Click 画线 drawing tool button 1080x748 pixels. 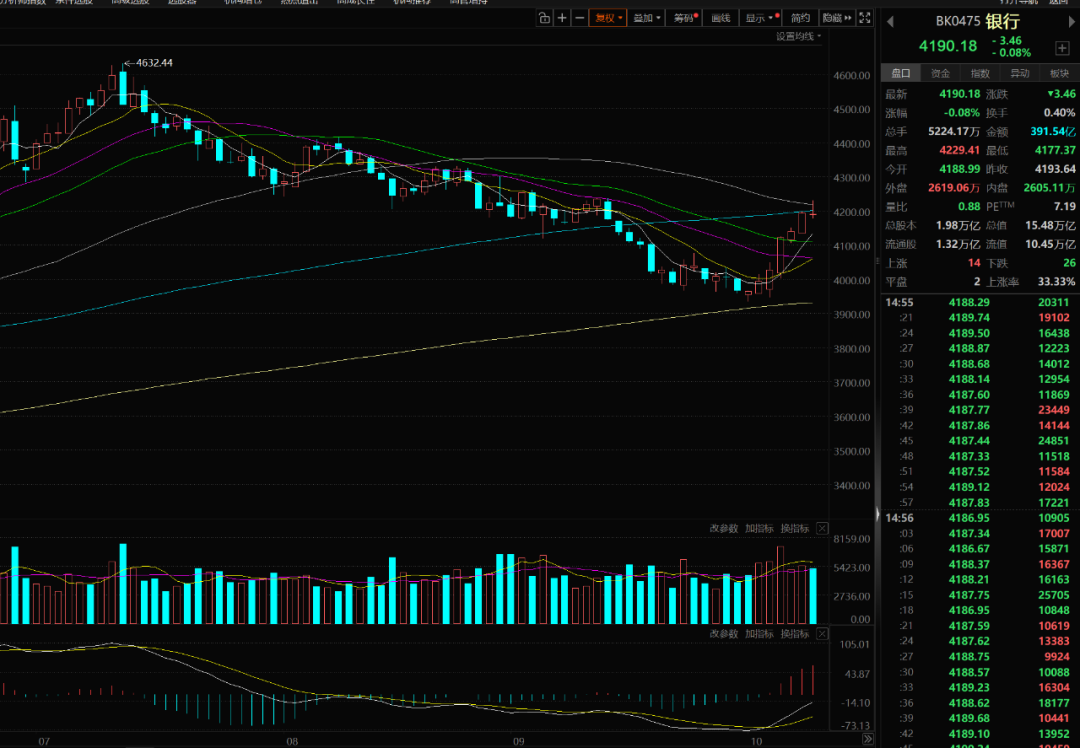coord(721,18)
